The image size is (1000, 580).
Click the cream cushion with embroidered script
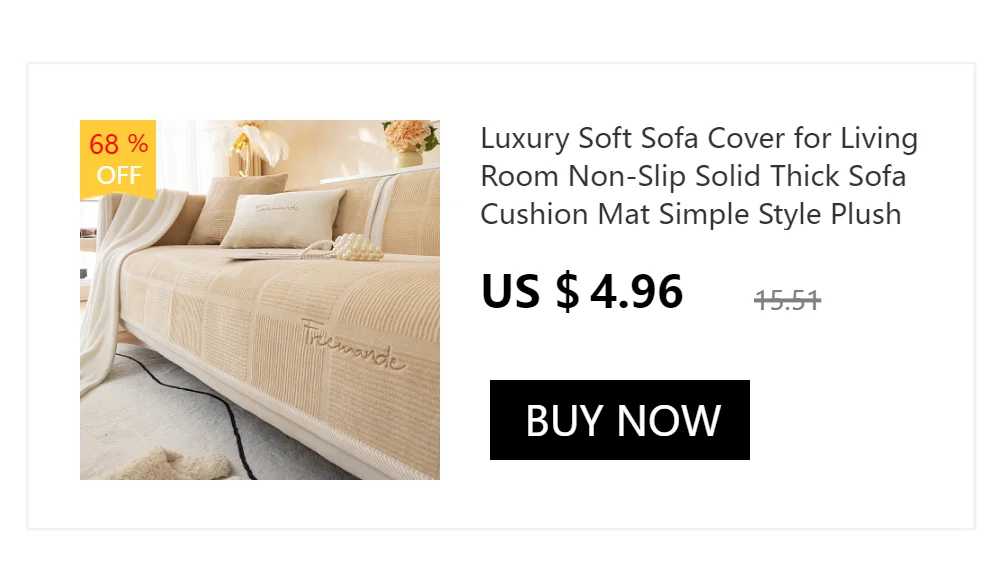(x=283, y=218)
